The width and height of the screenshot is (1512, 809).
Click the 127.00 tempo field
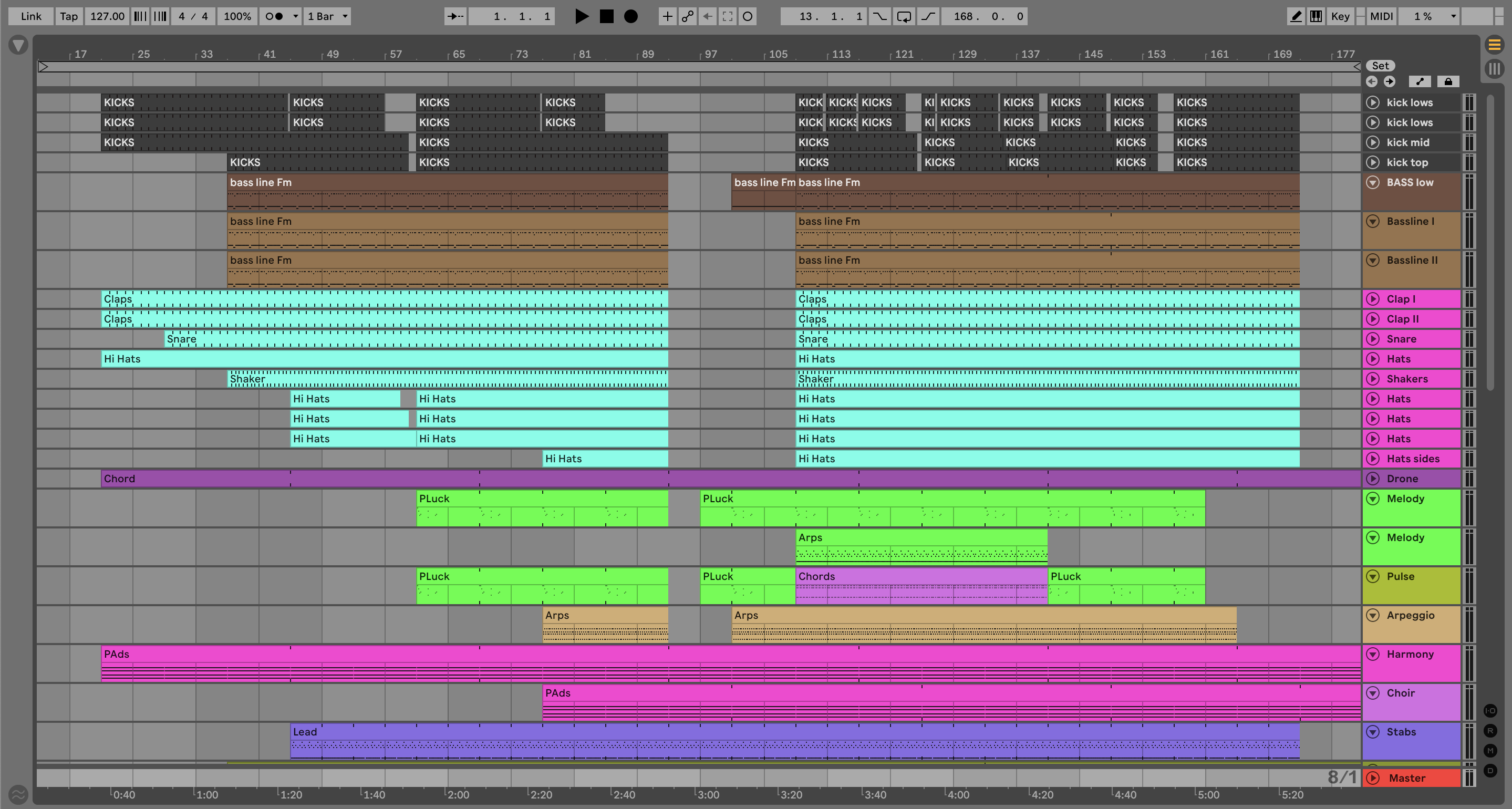coord(107,16)
